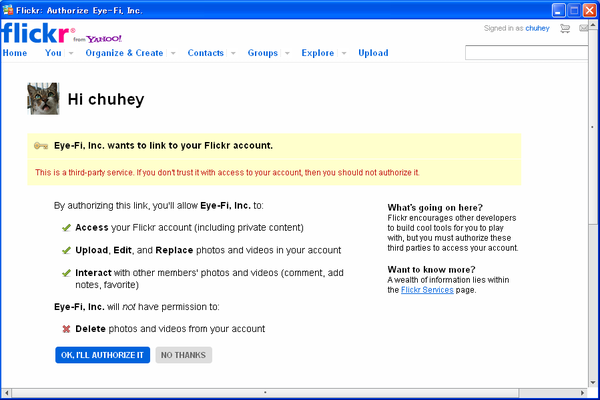Open the Upload page link
Viewport: 600px width, 400px height.
point(373,53)
